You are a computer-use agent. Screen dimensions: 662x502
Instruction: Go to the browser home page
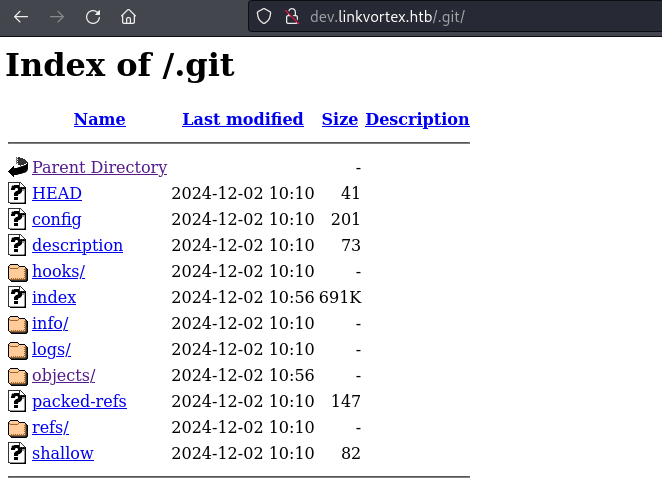pos(128,17)
